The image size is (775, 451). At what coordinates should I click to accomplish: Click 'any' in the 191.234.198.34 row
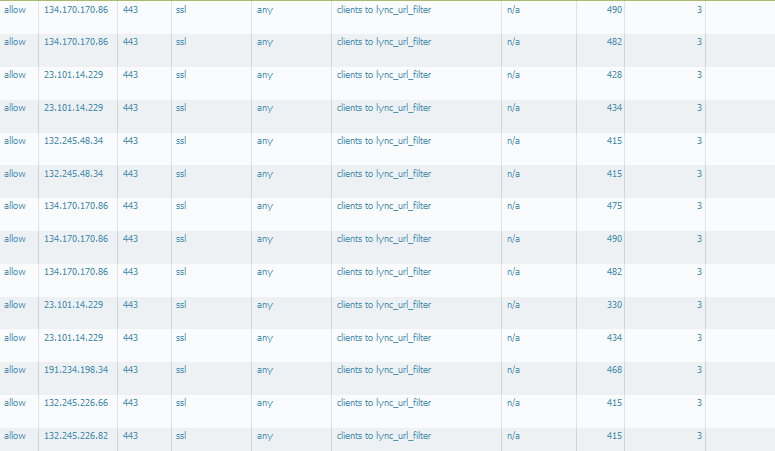click(265, 370)
